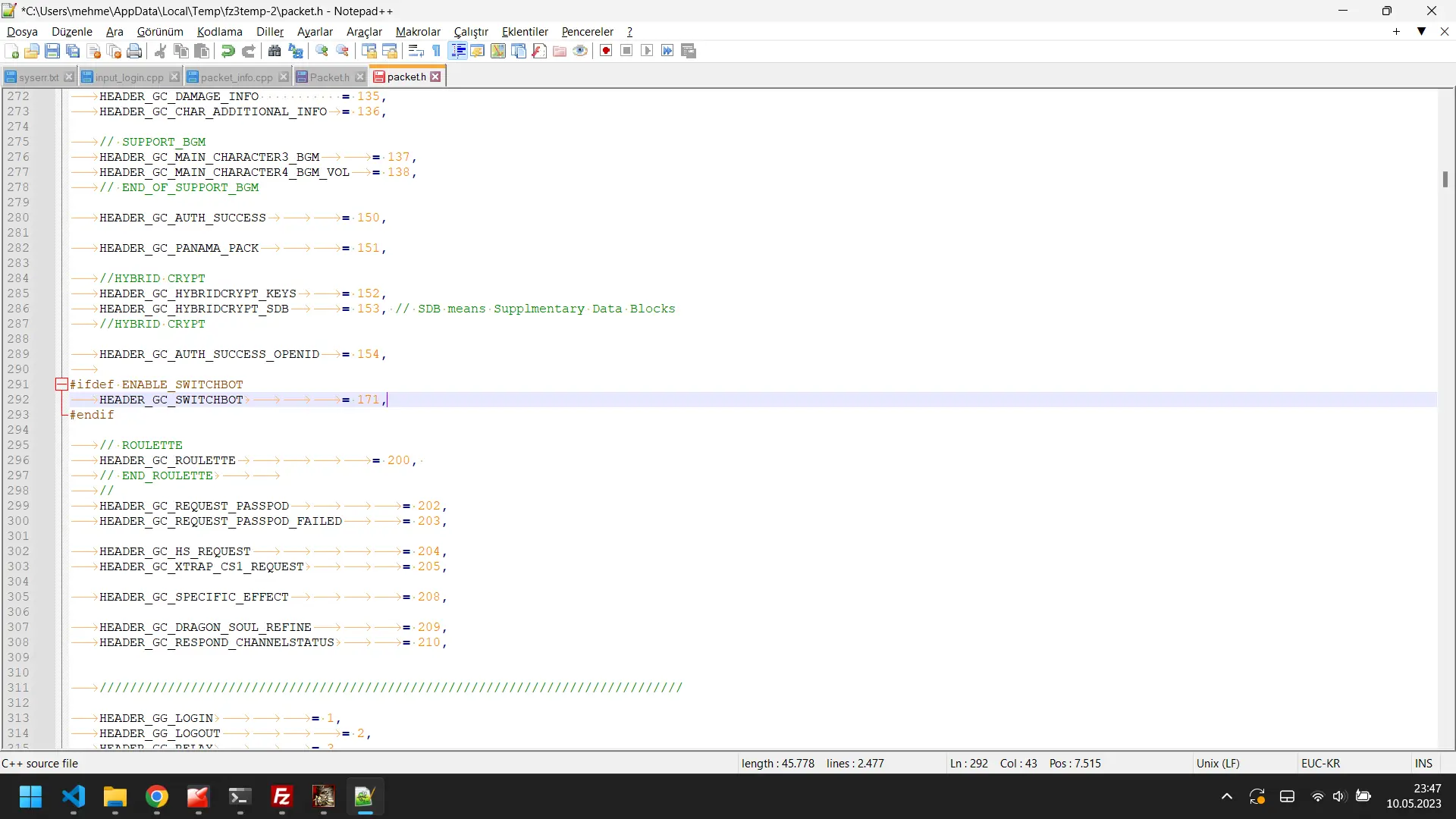Image resolution: width=1456 pixels, height=819 pixels.
Task: Toggle the INS insert mode indicator
Action: pyautogui.click(x=1423, y=763)
